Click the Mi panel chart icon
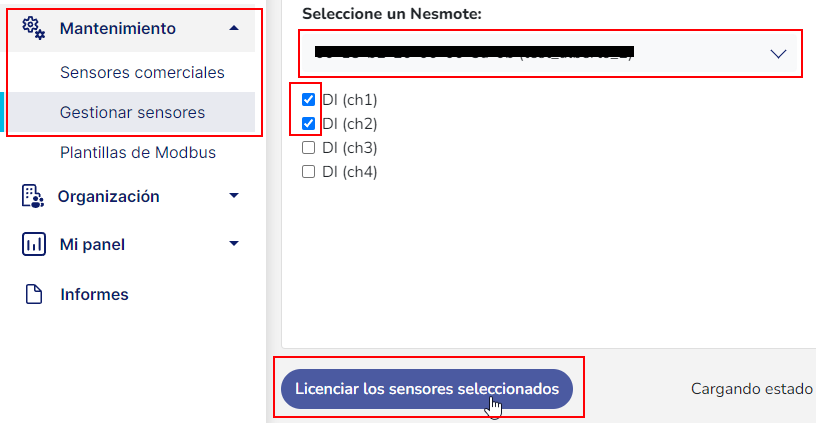The height and width of the screenshot is (423, 816). [x=34, y=244]
